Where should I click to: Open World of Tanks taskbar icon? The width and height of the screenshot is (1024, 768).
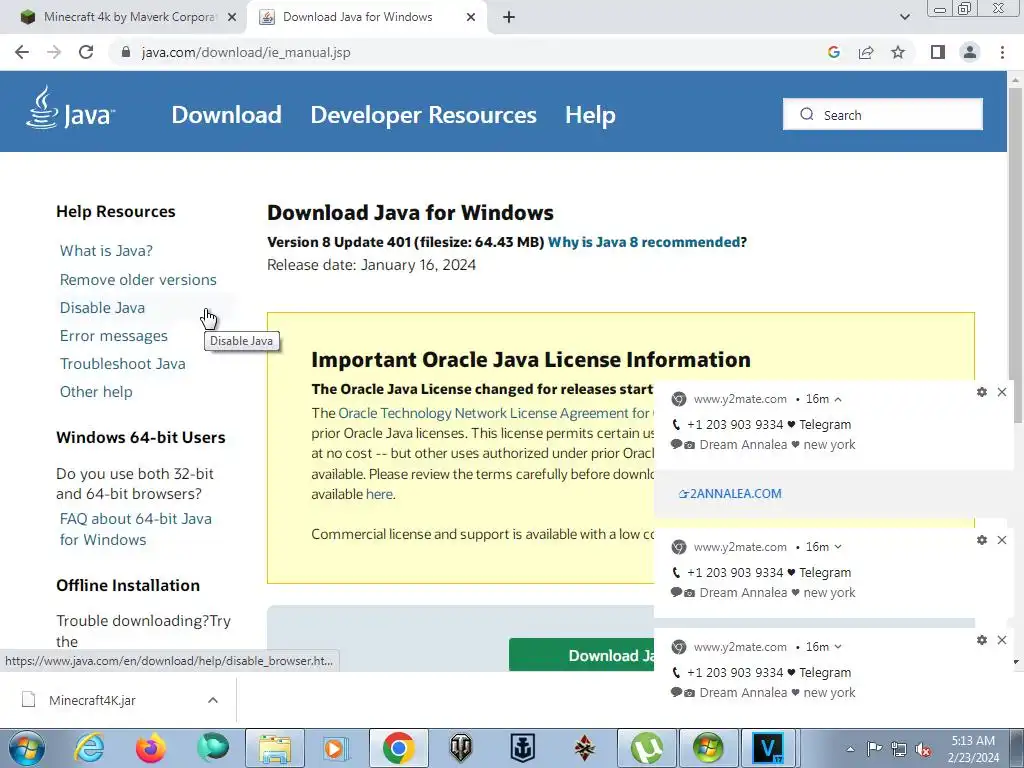tap(460, 748)
